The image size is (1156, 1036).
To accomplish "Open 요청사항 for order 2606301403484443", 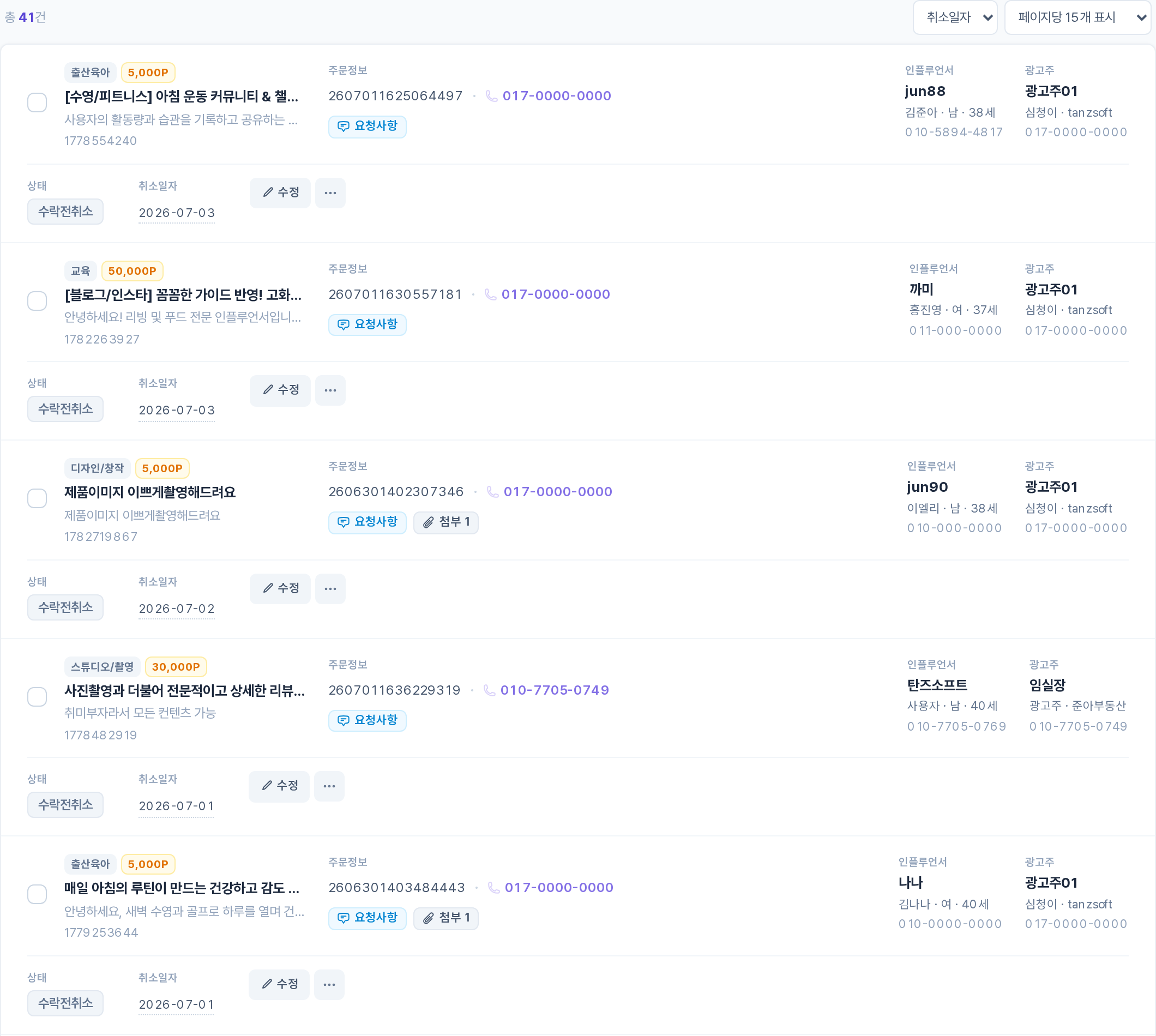I will tap(367, 918).
